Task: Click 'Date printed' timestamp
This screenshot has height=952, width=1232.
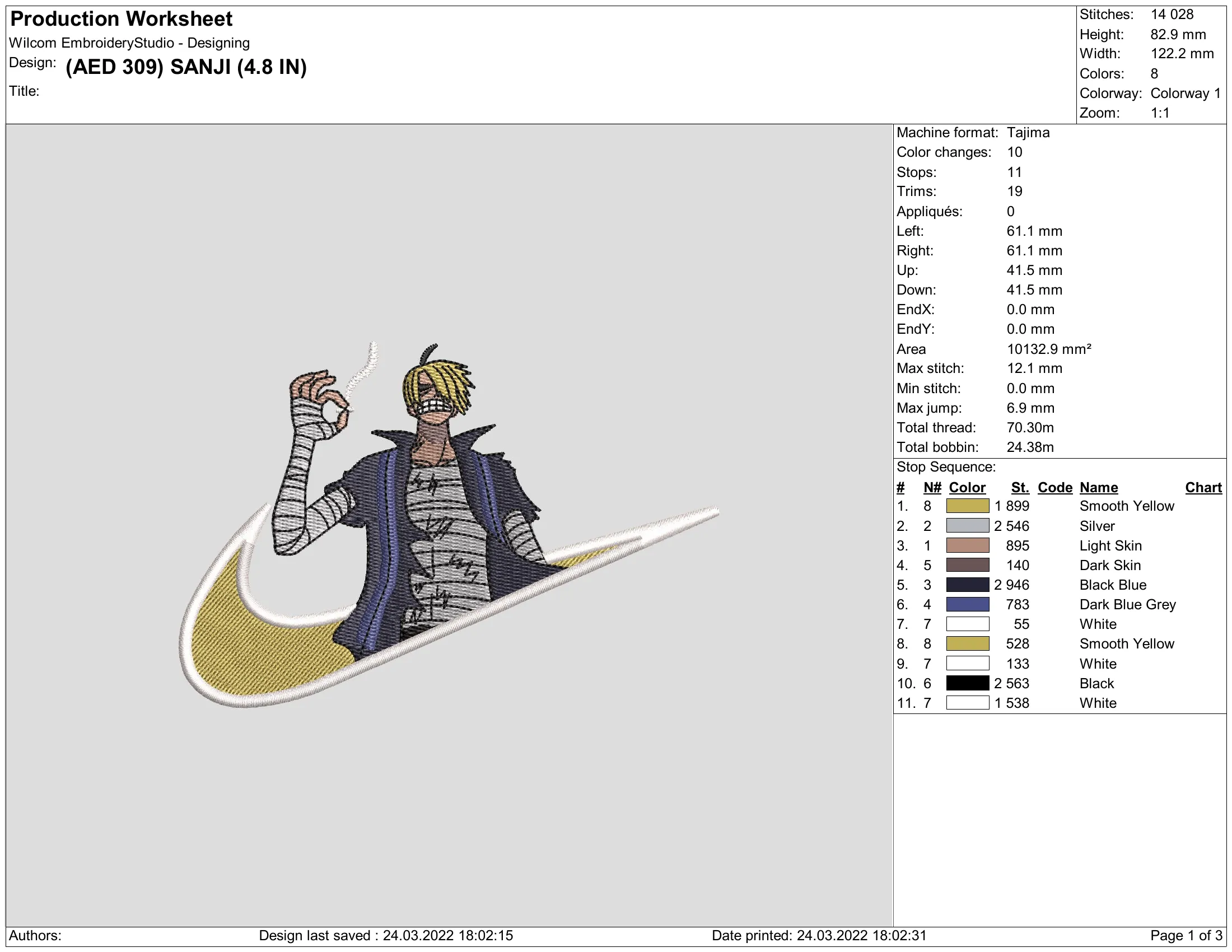Action: point(819,936)
